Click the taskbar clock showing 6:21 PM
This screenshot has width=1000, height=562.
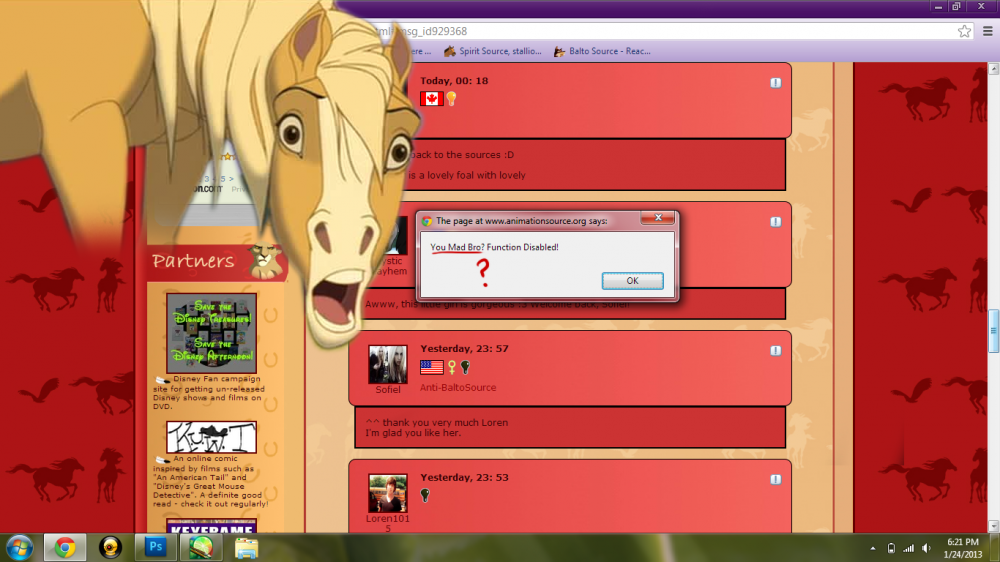(x=963, y=548)
